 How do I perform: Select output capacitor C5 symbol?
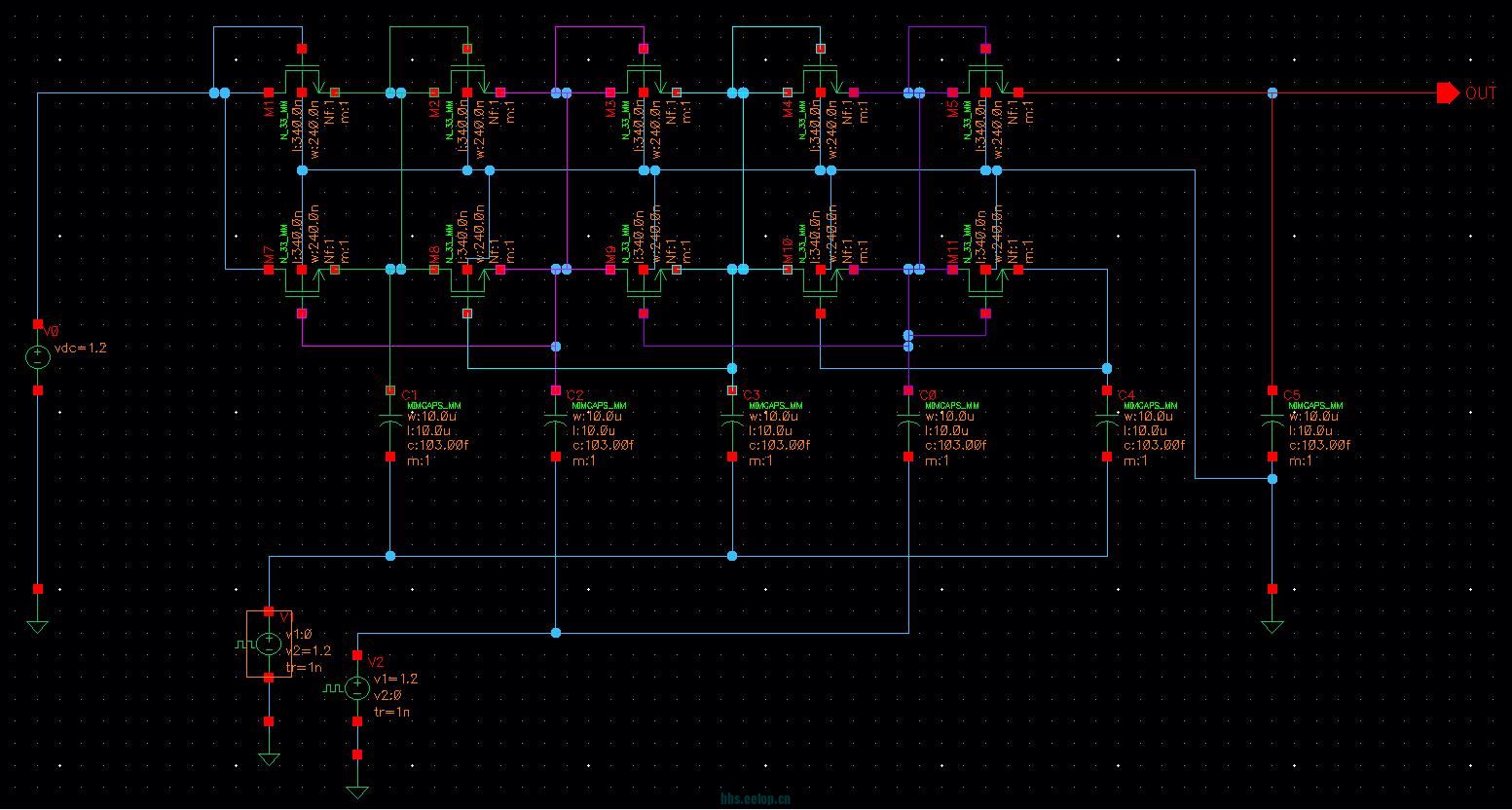click(1272, 423)
